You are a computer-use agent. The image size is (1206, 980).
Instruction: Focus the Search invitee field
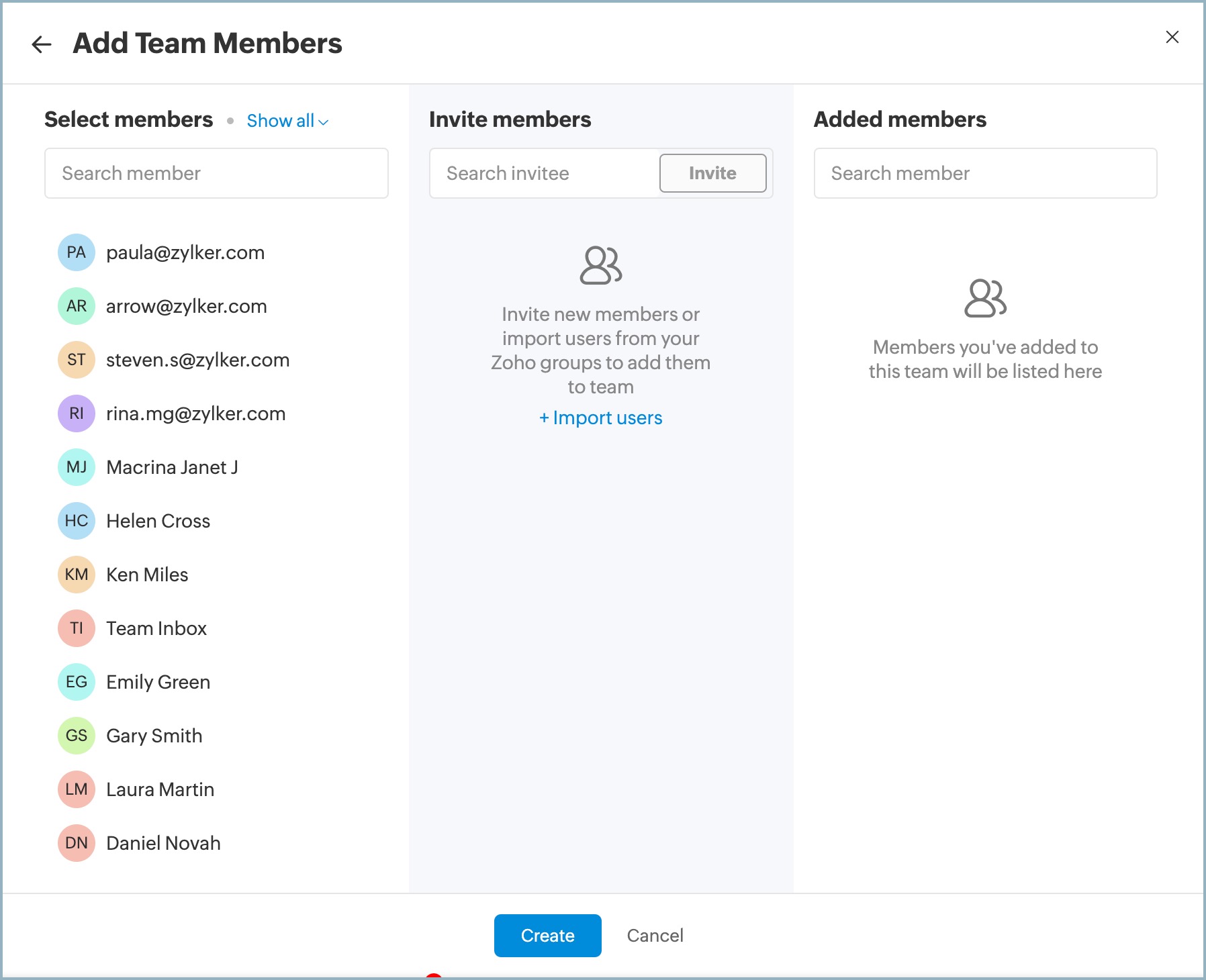coord(544,173)
